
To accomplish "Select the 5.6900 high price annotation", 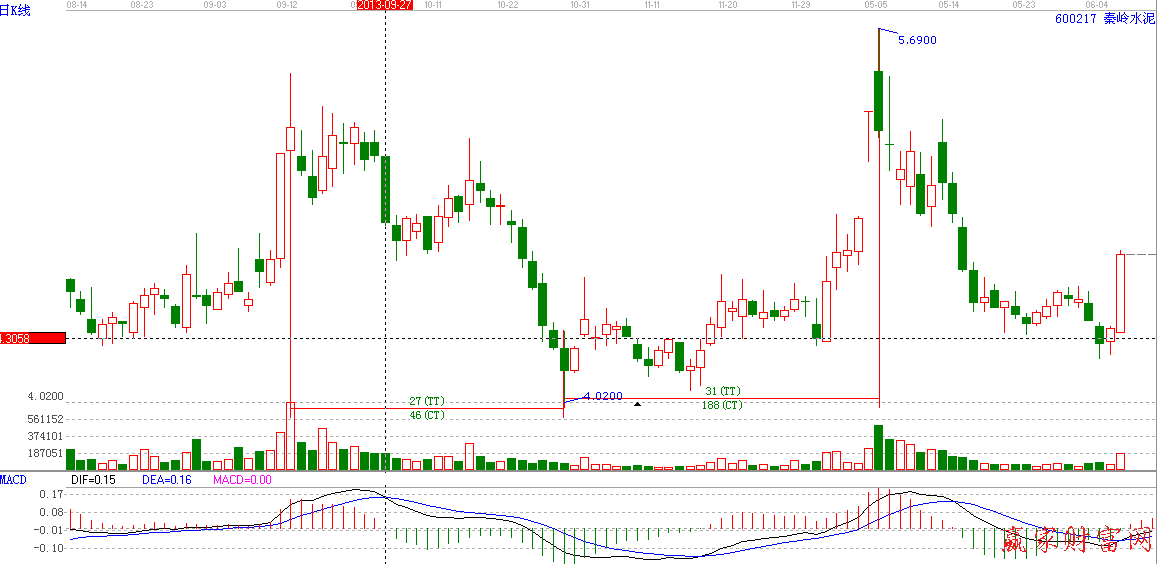I will 916,40.
